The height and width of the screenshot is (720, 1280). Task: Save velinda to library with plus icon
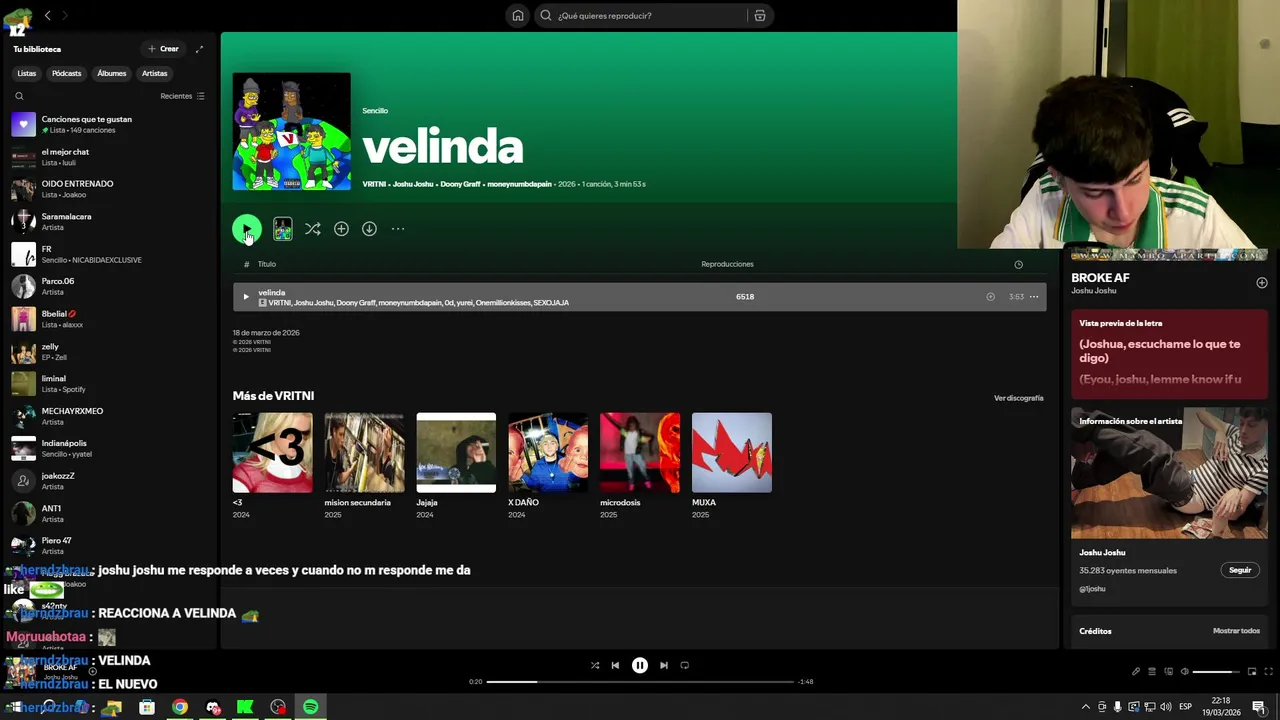[341, 229]
